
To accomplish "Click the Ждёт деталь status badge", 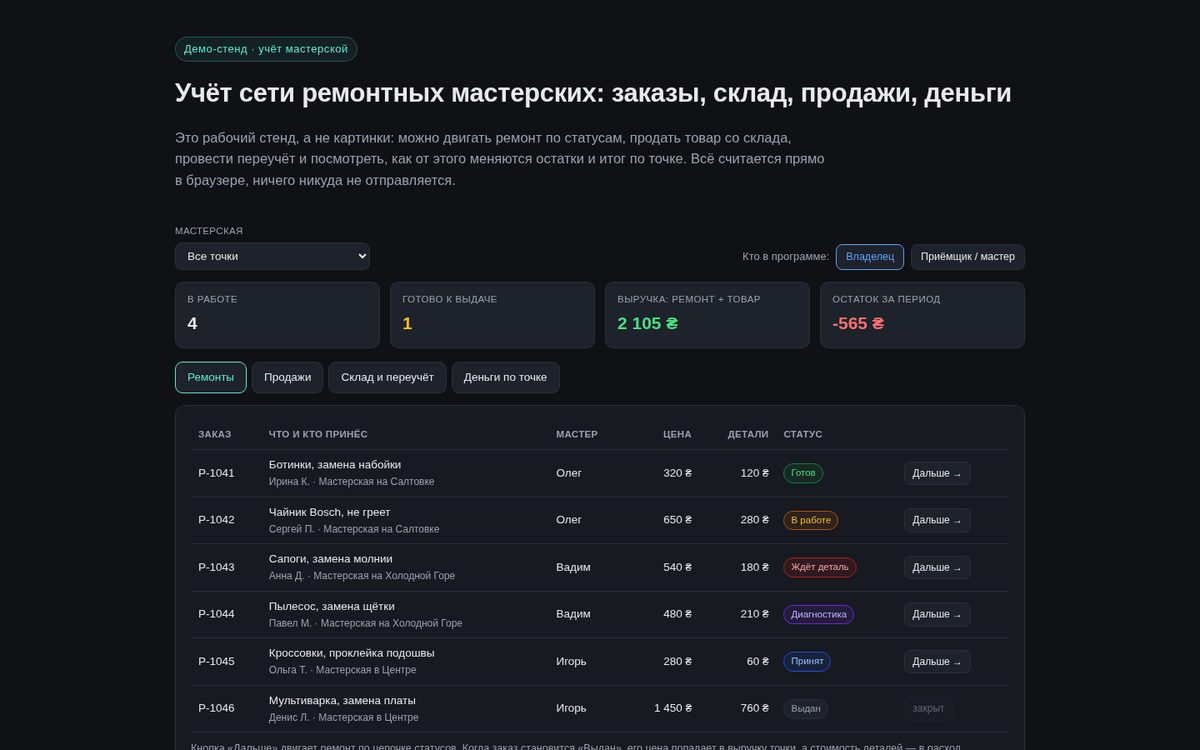I will tap(819, 567).
